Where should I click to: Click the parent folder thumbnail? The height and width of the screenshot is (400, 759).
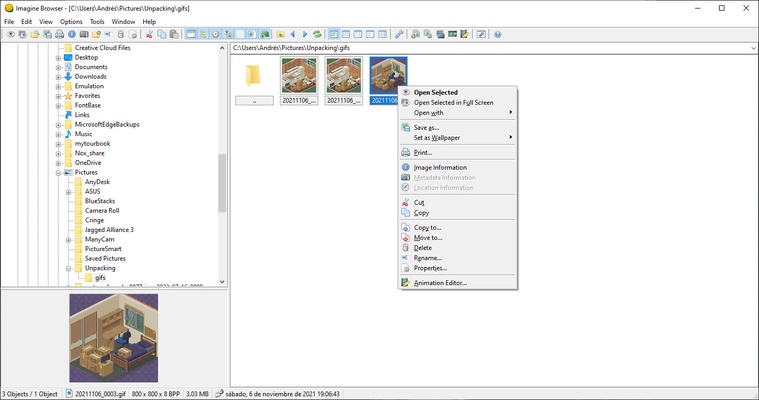[x=254, y=76]
